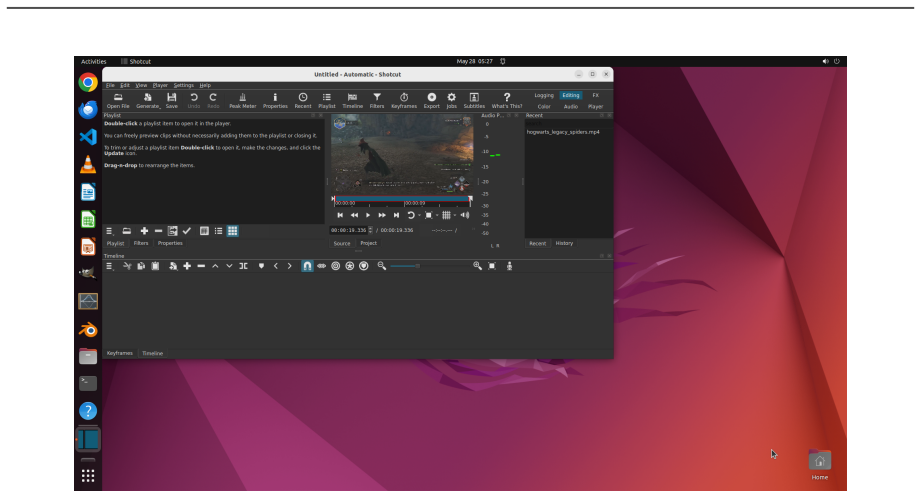Image resolution: width=921 pixels, height=497 pixels.
Task: Open the Jobs panel
Action: coord(451,100)
